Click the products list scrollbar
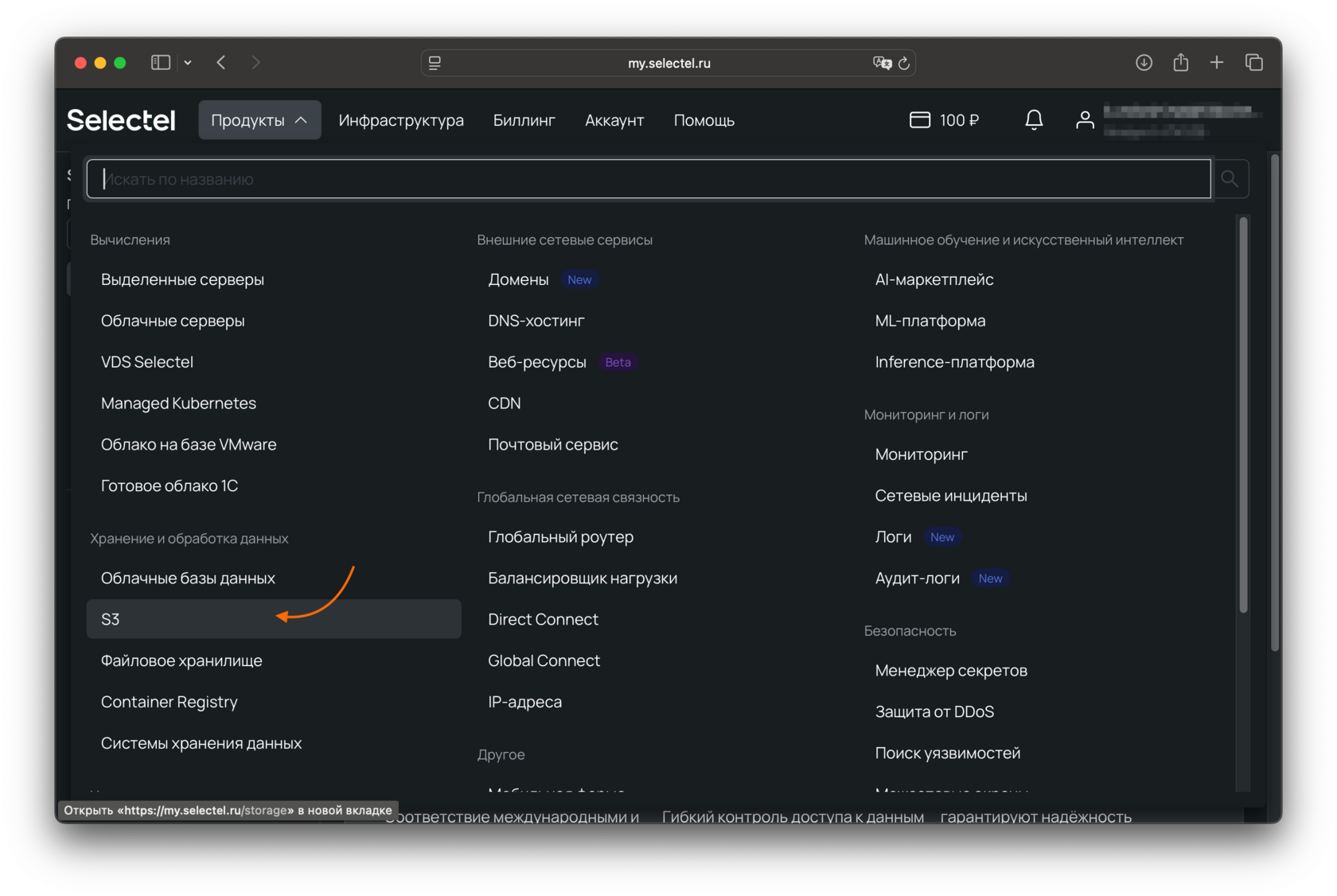The height and width of the screenshot is (896, 1337). point(1243,414)
